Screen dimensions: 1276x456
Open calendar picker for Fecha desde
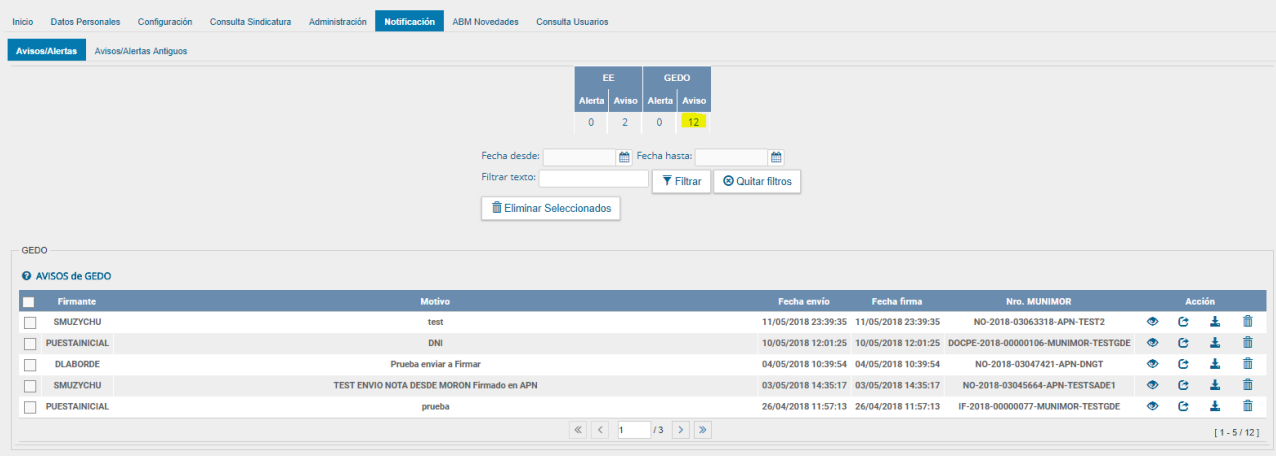[x=624, y=157]
